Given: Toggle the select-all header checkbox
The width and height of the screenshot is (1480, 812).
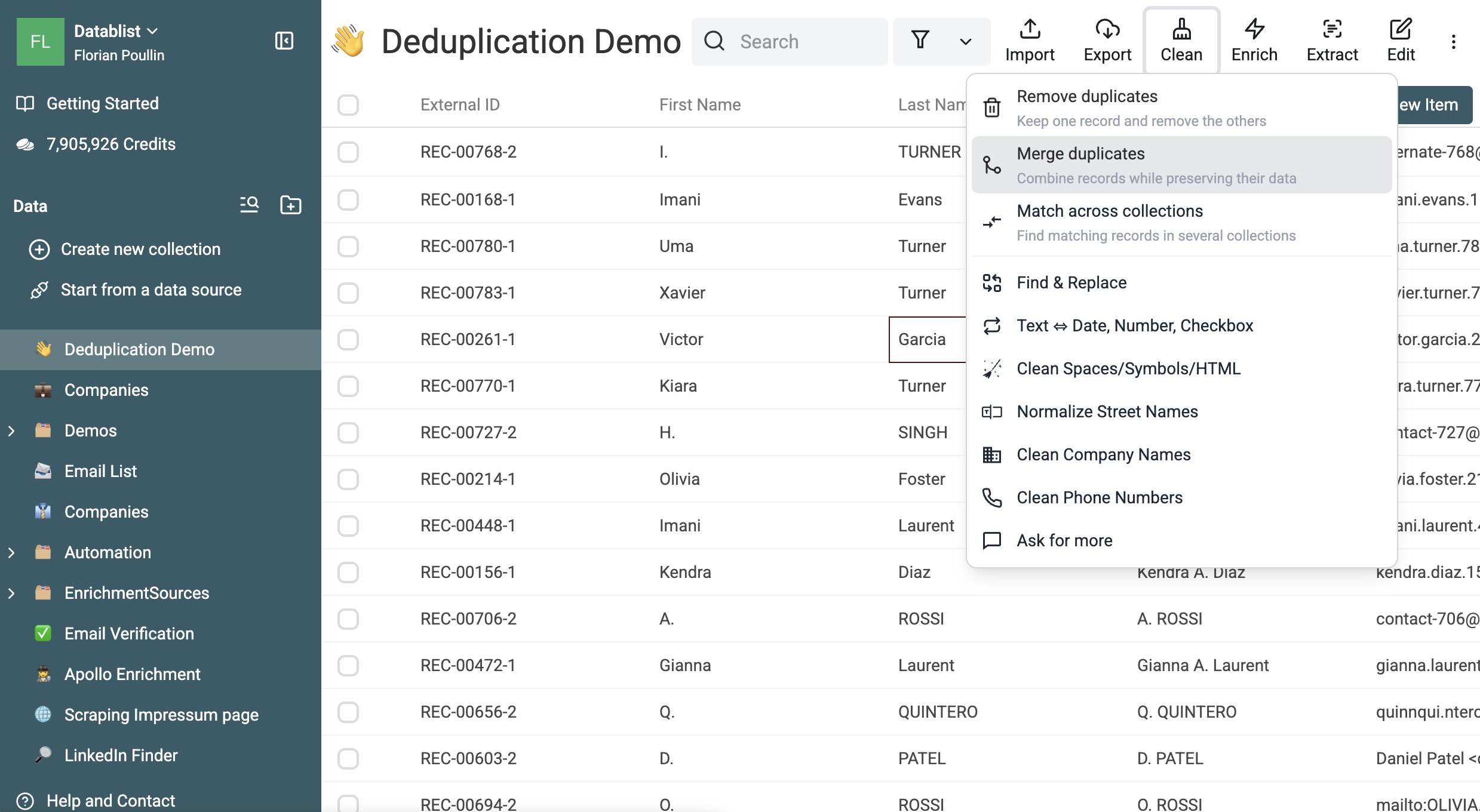Looking at the screenshot, I should pyautogui.click(x=348, y=105).
